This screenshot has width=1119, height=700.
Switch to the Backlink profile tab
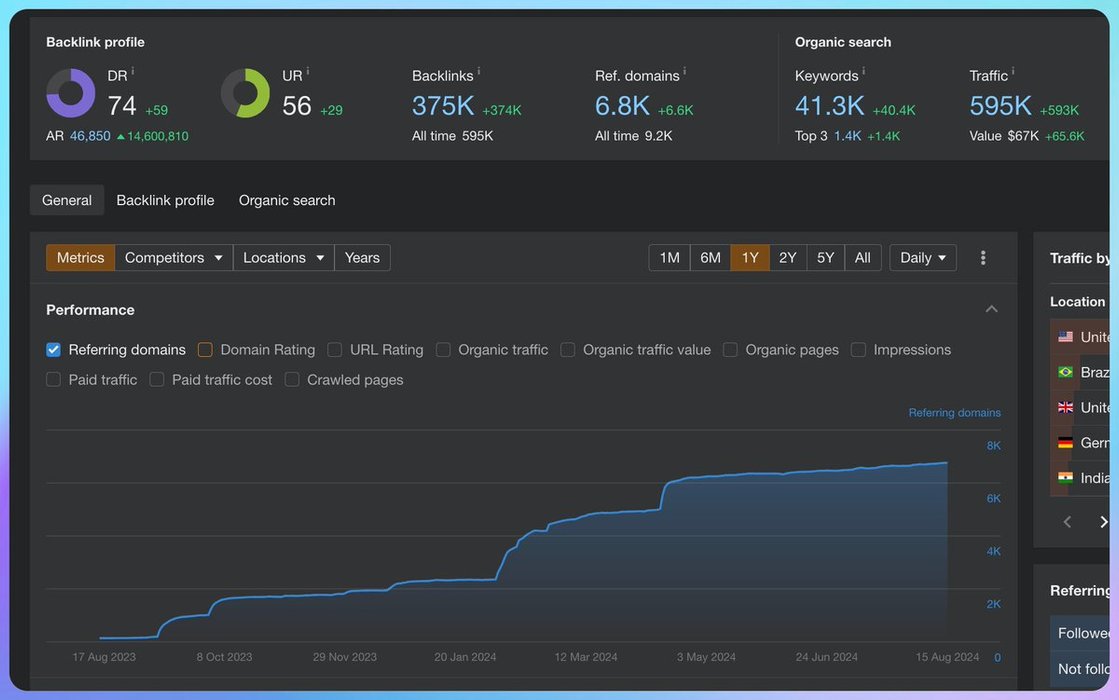coord(165,200)
